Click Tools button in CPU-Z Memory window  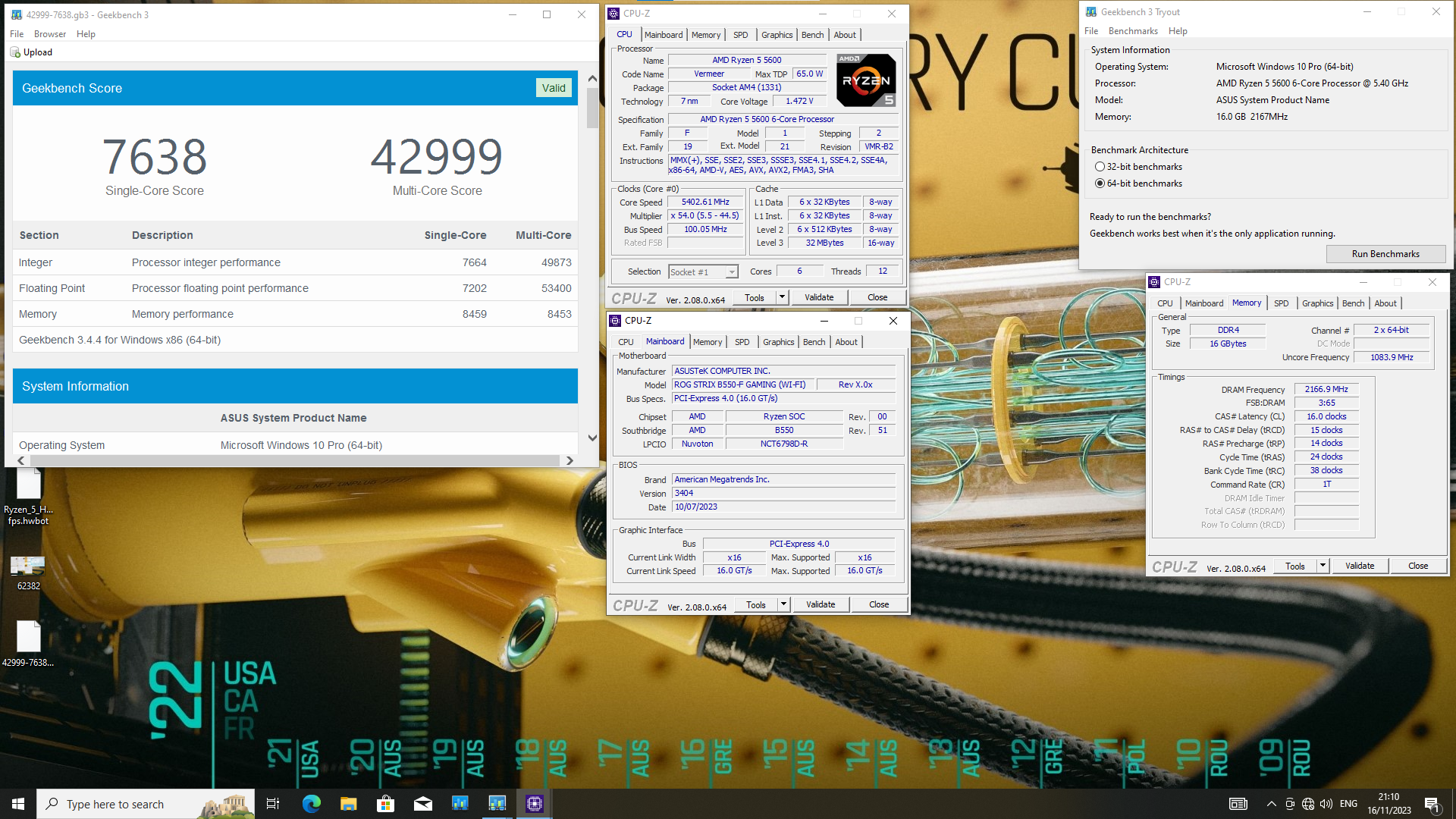coord(1295,566)
